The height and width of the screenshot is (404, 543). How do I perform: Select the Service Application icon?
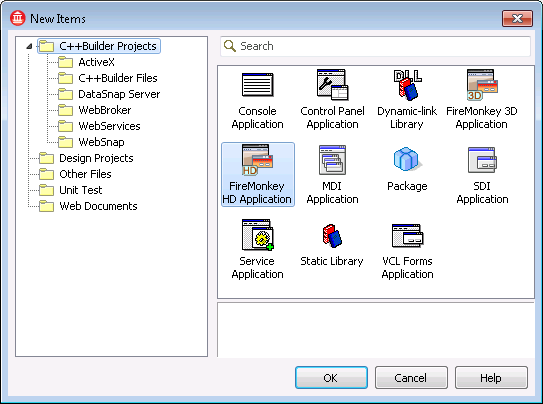click(x=257, y=235)
